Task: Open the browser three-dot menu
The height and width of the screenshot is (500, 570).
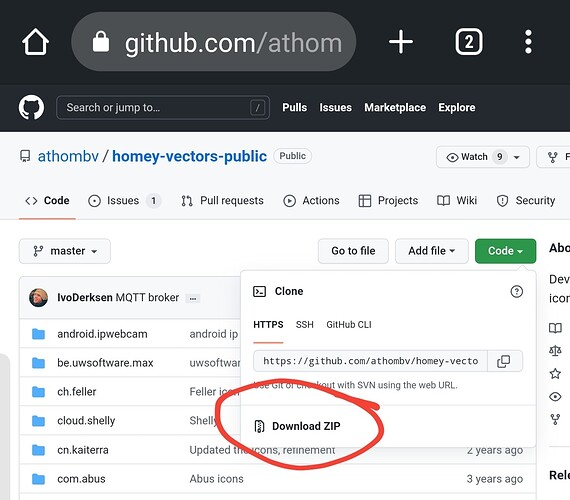Action: click(x=528, y=42)
